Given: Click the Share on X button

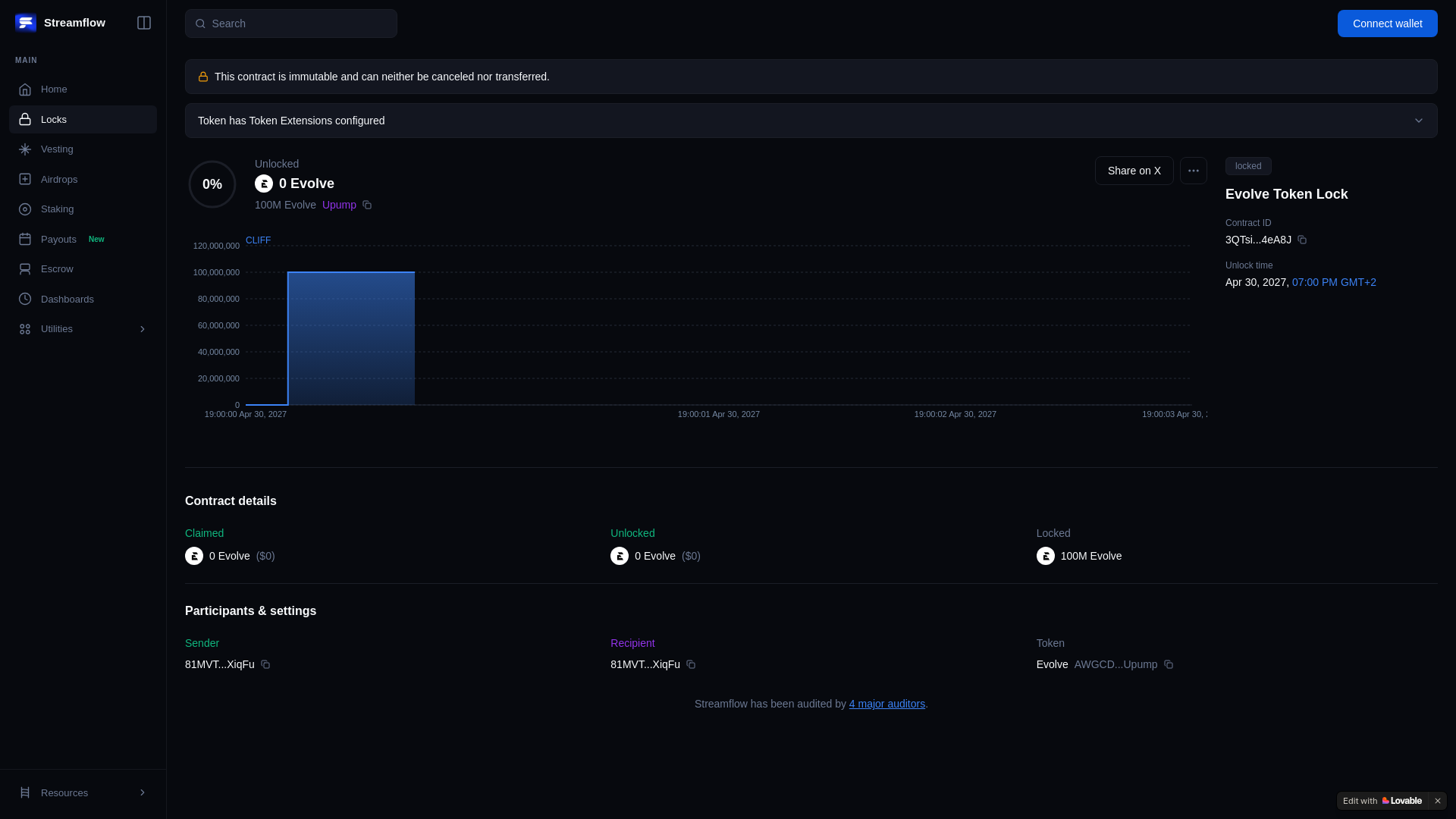Looking at the screenshot, I should click(1134, 171).
